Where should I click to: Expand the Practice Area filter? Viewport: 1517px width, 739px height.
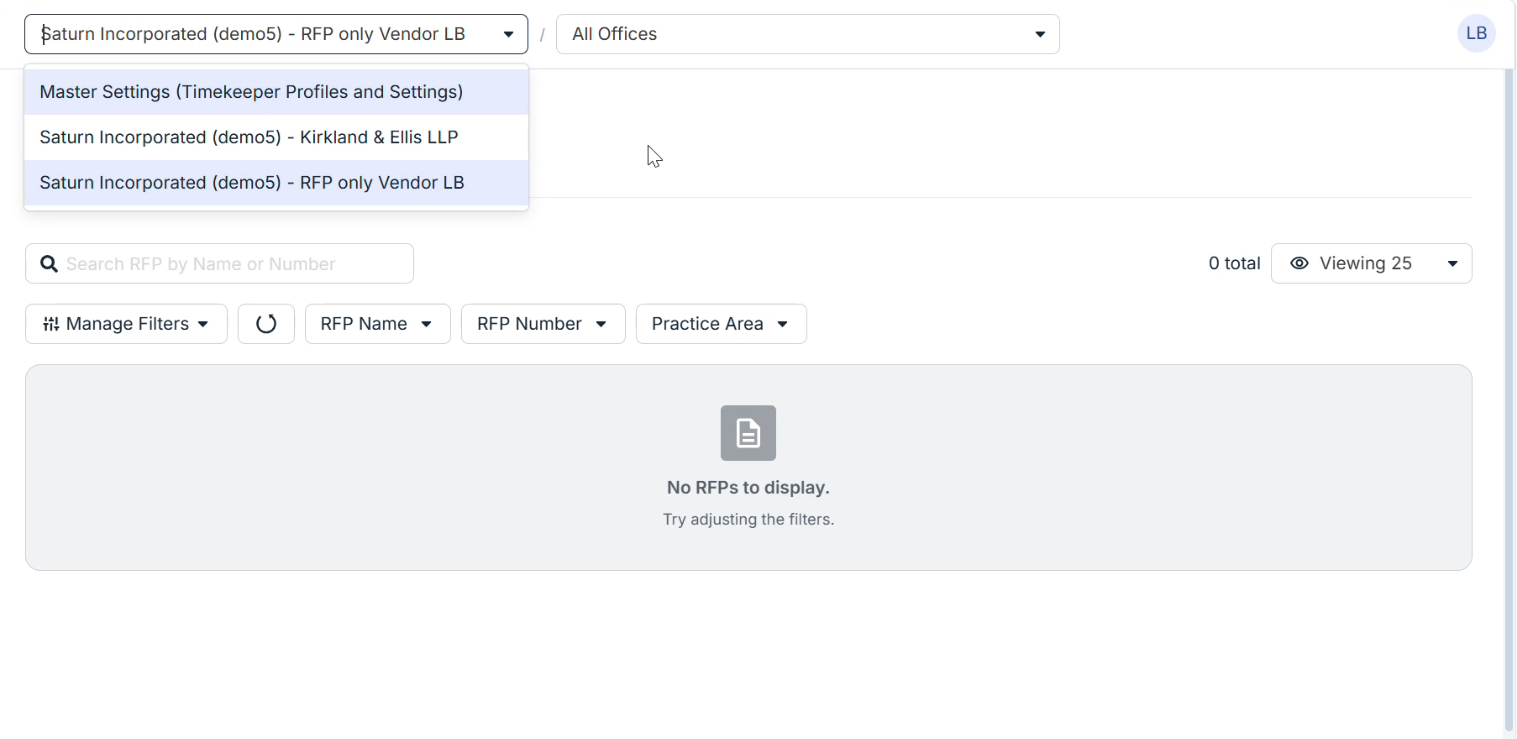tap(721, 324)
